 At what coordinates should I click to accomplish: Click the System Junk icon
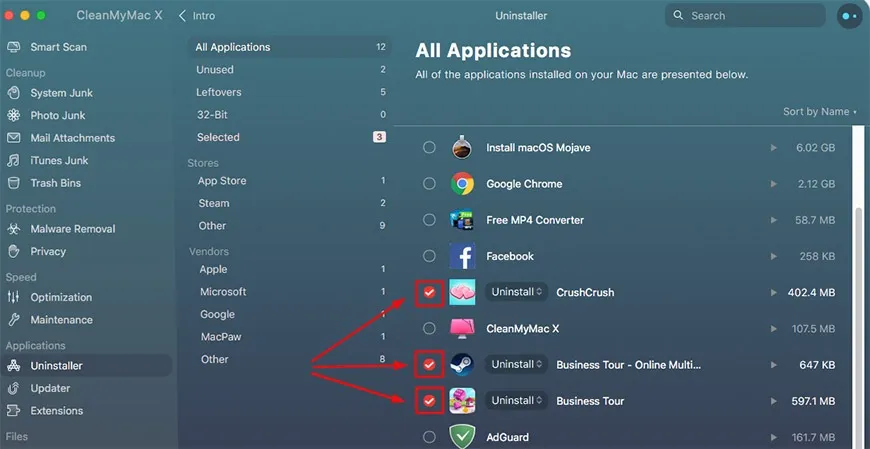14,93
